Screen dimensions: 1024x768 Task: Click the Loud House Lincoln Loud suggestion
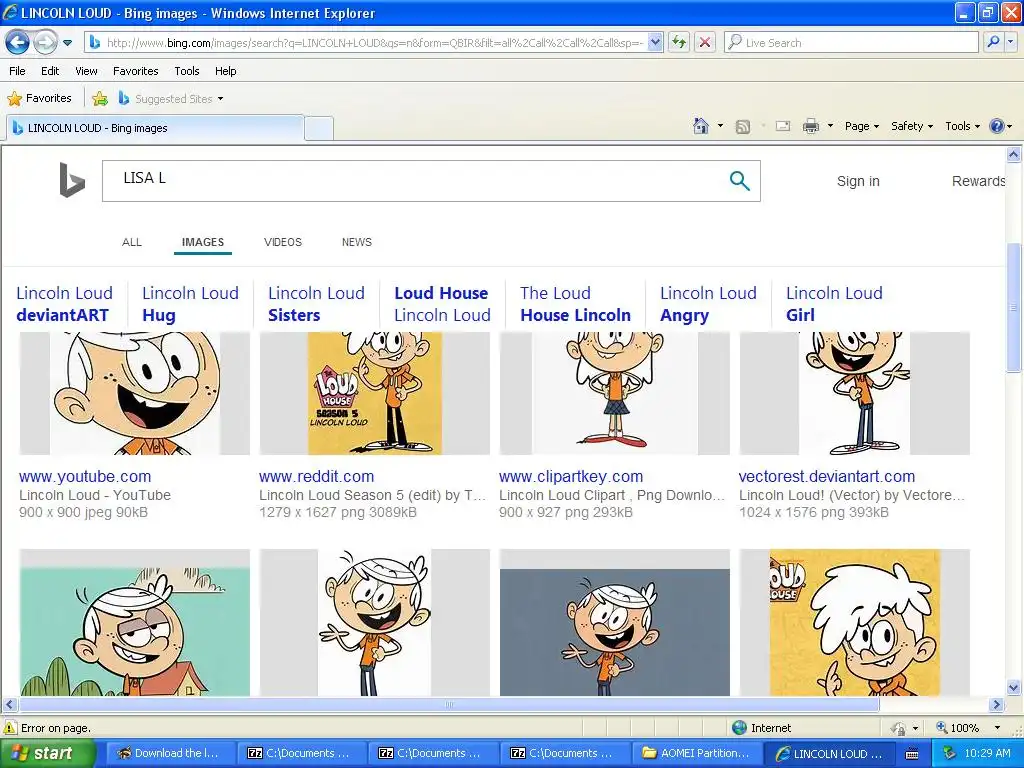pos(442,304)
